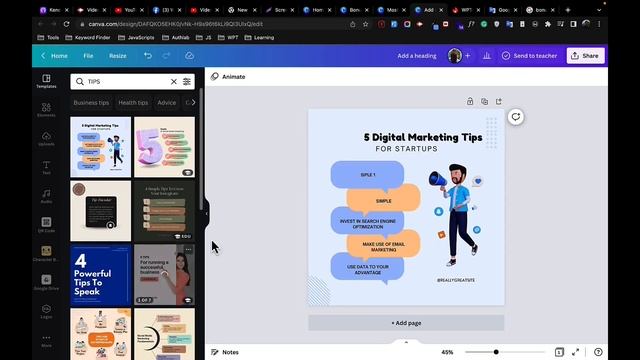Open the Keyword Finder bookmark folder
640x360 pixels.
pyautogui.click(x=88, y=38)
